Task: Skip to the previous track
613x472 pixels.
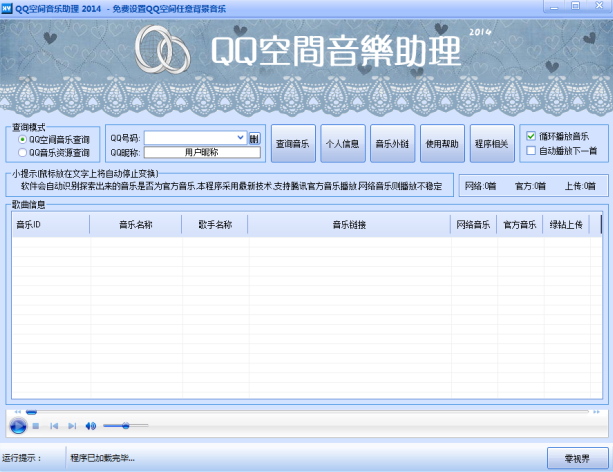Action: pyautogui.click(x=54, y=426)
